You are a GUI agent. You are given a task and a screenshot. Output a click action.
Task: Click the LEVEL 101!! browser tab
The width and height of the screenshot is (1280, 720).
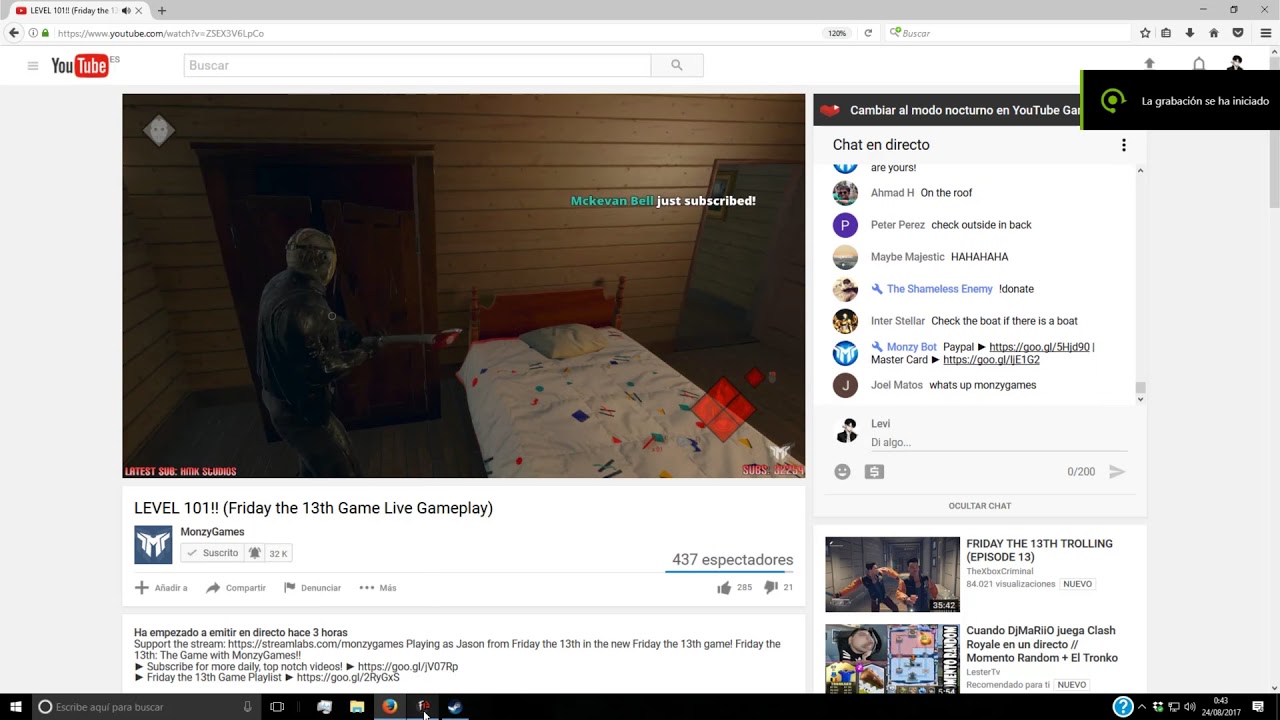click(x=76, y=10)
